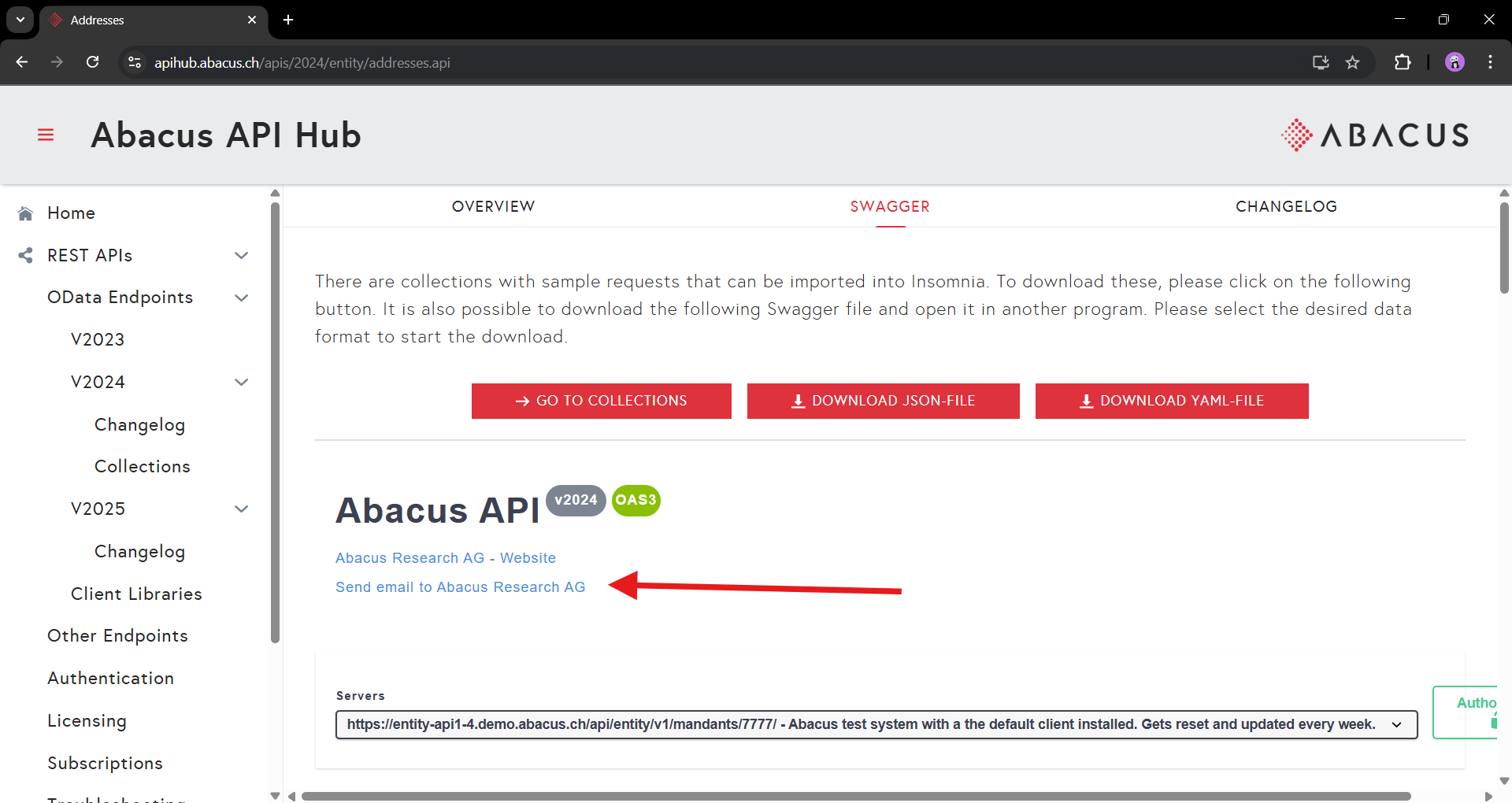Open Home in the sidebar

(x=71, y=213)
